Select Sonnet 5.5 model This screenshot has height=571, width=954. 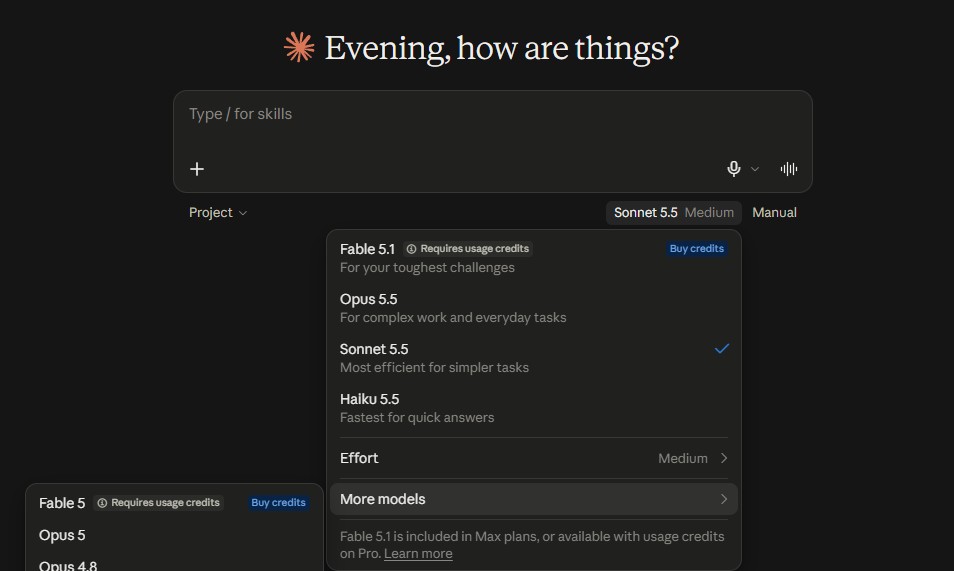[x=534, y=358]
